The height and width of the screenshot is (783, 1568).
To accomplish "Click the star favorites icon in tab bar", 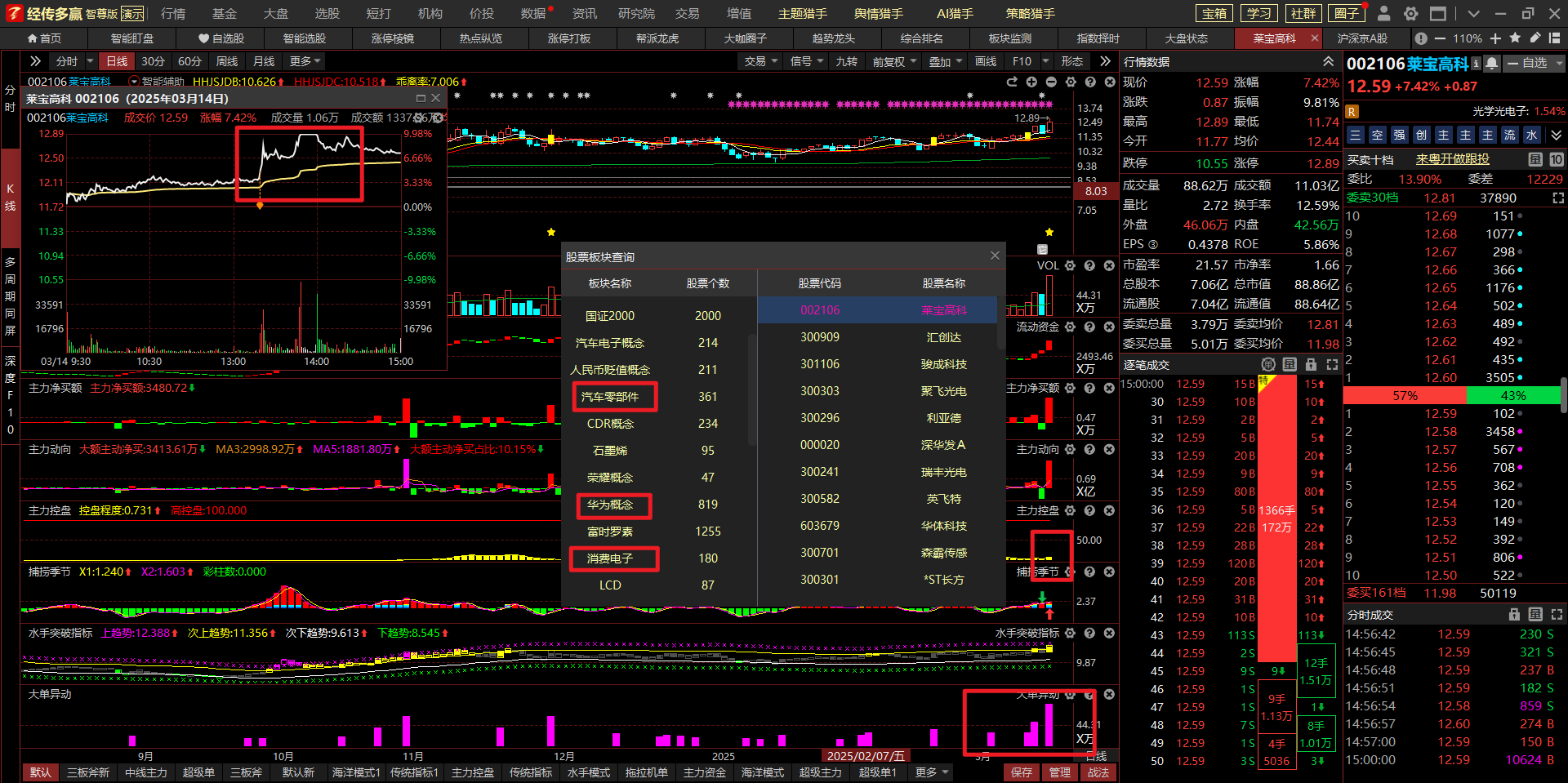I will point(1515,38).
